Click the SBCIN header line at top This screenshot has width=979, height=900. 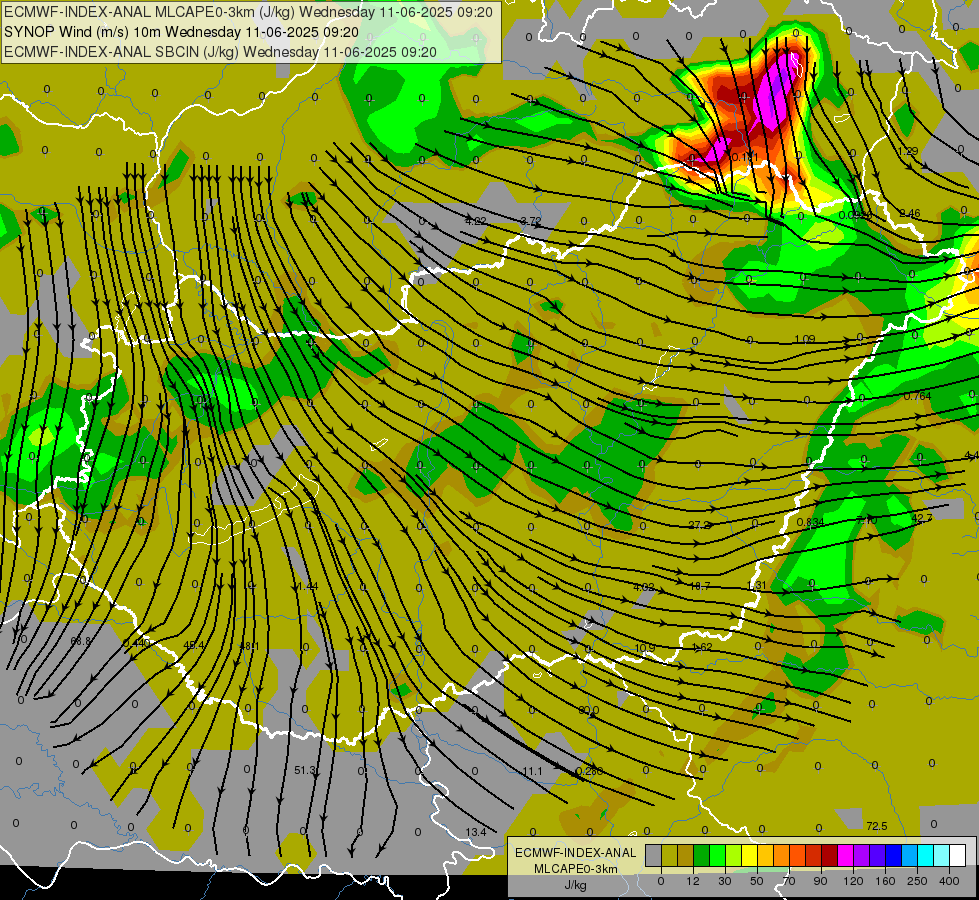point(220,52)
